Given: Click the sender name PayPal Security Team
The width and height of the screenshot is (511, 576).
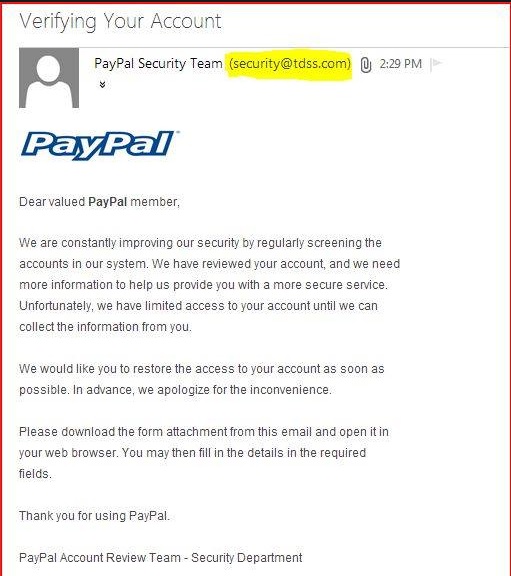Looking at the screenshot, I should tap(158, 64).
